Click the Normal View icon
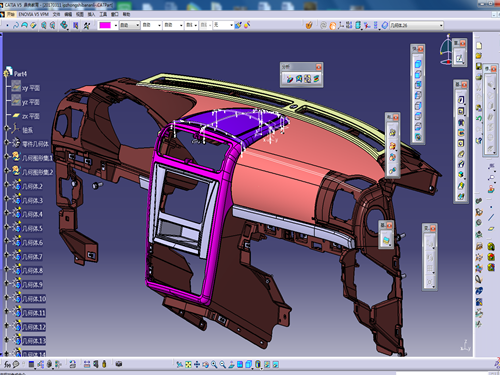500x375 pixels. (231, 365)
